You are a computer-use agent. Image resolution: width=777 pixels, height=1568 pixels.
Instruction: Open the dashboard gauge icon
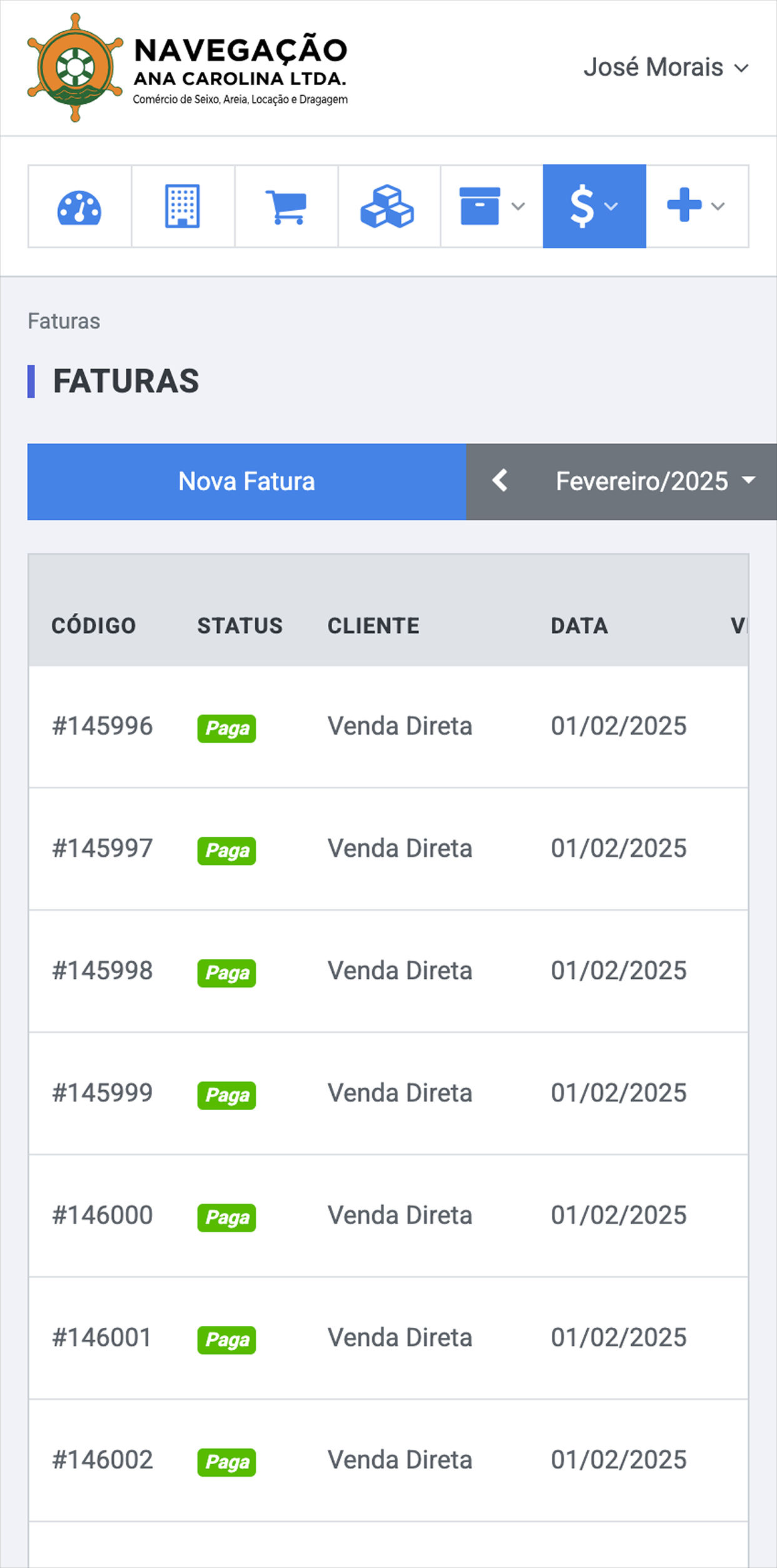tap(79, 206)
